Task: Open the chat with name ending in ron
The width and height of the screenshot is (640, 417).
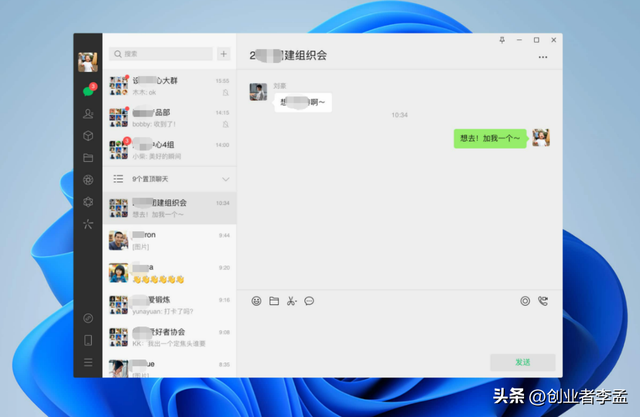Action: 169,240
